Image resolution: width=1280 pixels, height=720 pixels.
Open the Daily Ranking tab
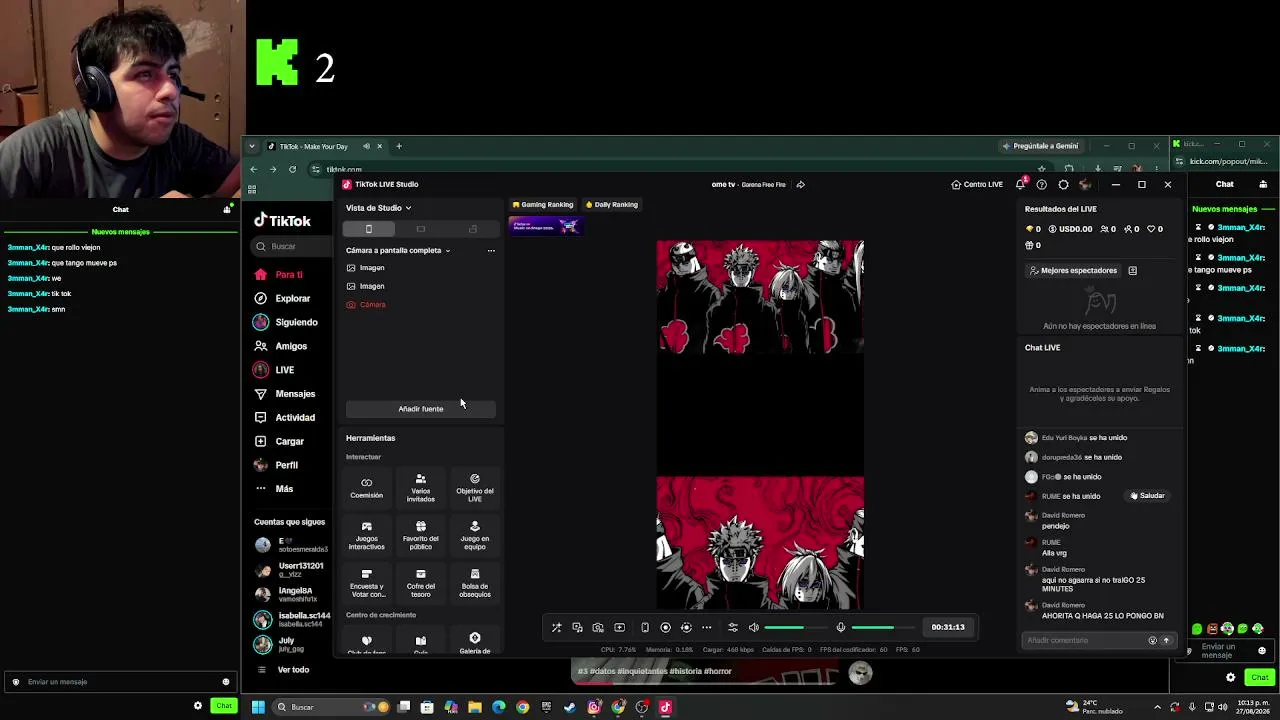pos(612,205)
